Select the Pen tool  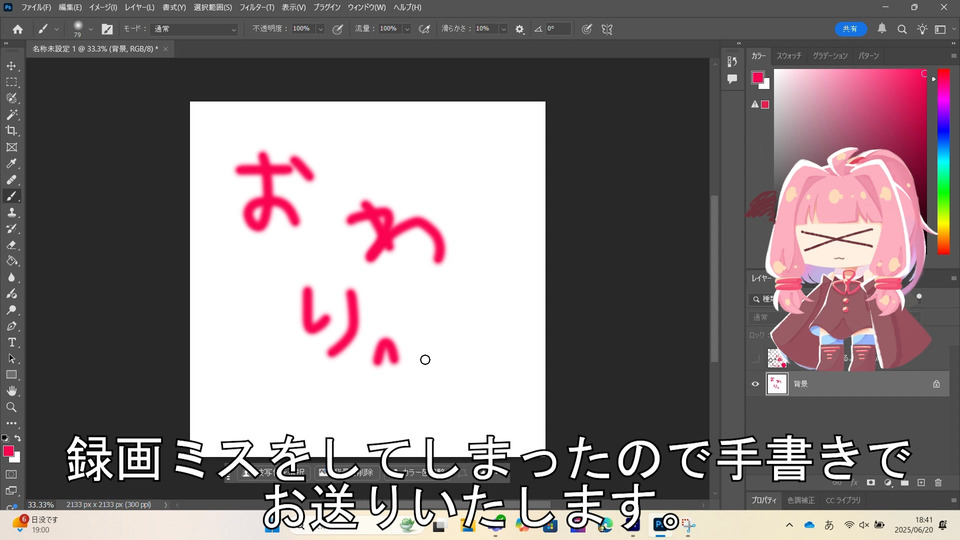click(x=12, y=326)
